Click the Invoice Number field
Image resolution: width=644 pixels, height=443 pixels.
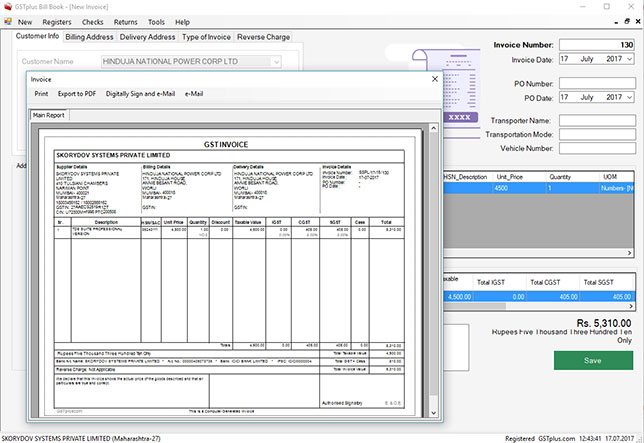(597, 44)
